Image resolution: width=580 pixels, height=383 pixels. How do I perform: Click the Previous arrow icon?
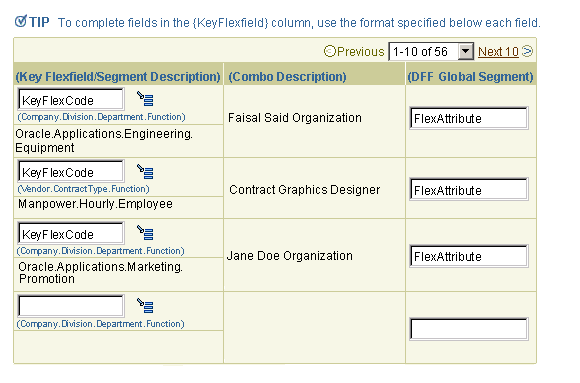(x=329, y=51)
